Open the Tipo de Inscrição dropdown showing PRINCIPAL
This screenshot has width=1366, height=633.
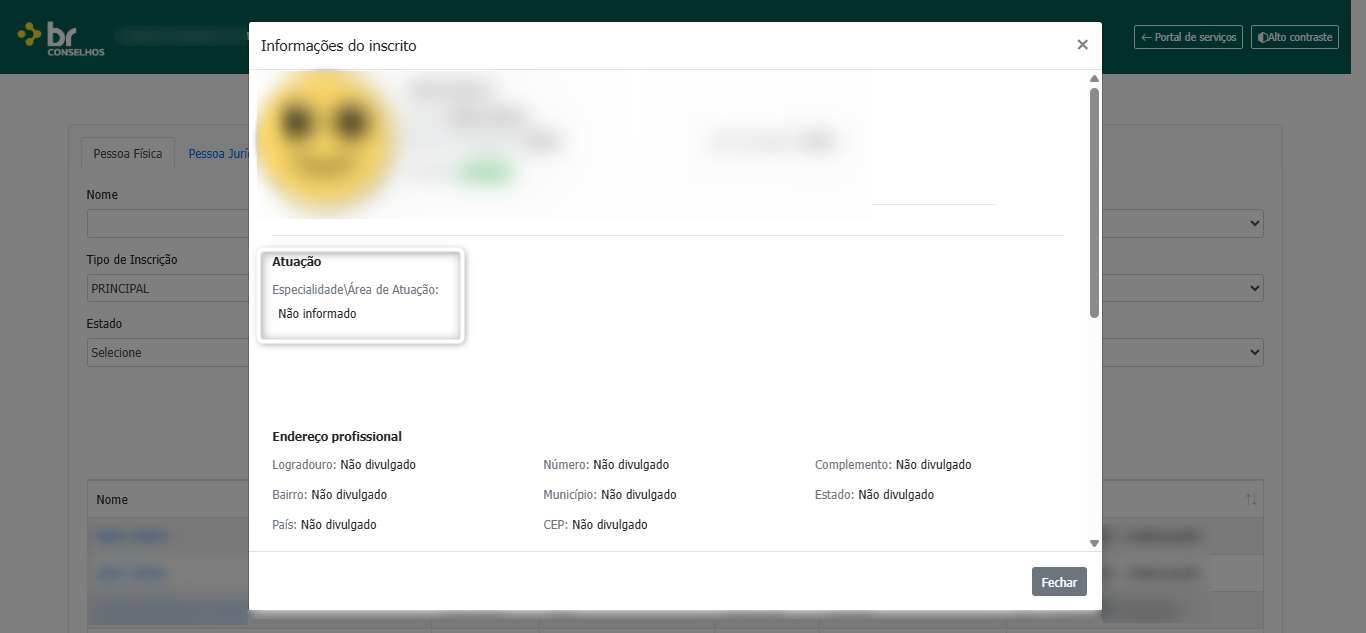[x=167, y=288]
